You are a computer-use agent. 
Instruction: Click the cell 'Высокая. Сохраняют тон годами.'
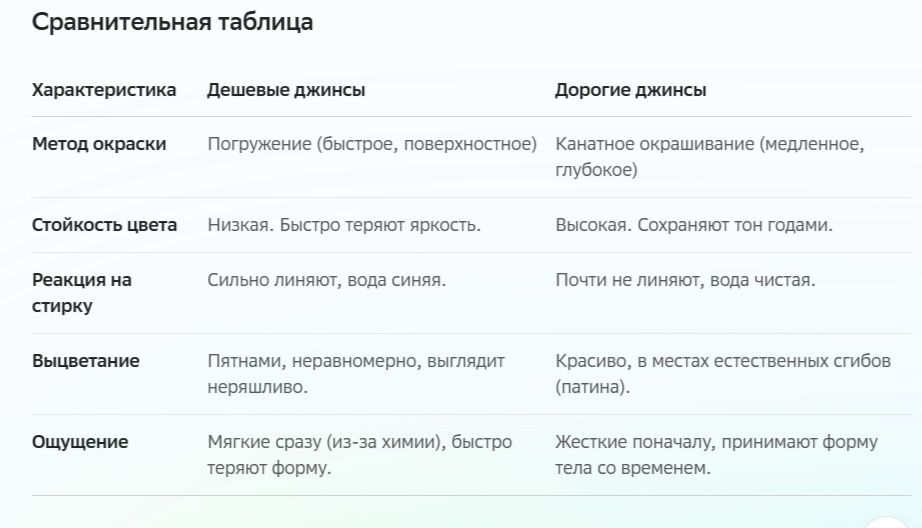tap(694, 225)
